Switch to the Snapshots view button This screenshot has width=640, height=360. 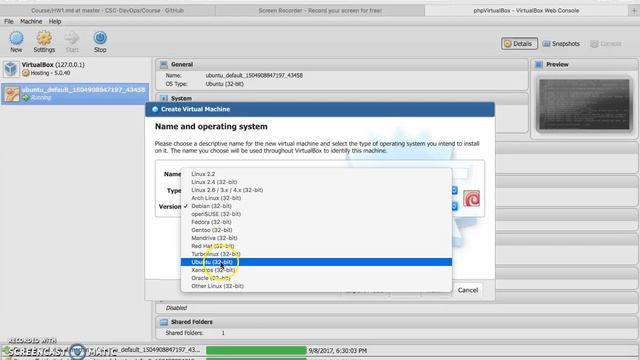click(x=561, y=44)
